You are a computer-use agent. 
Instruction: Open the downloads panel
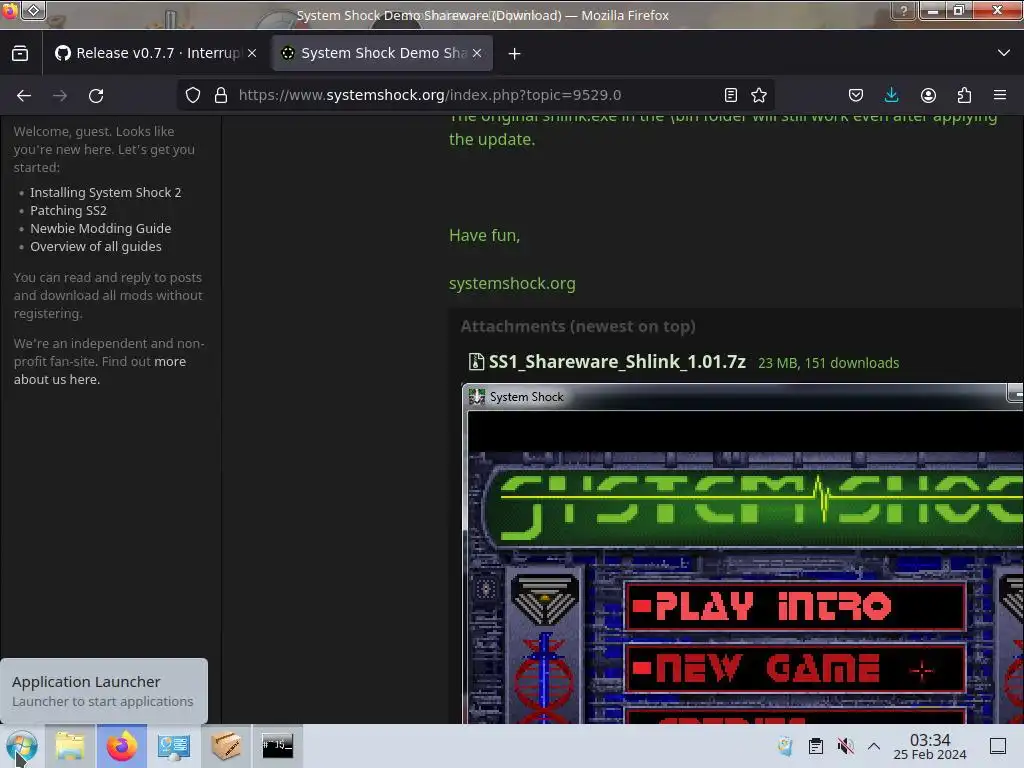pyautogui.click(x=891, y=95)
